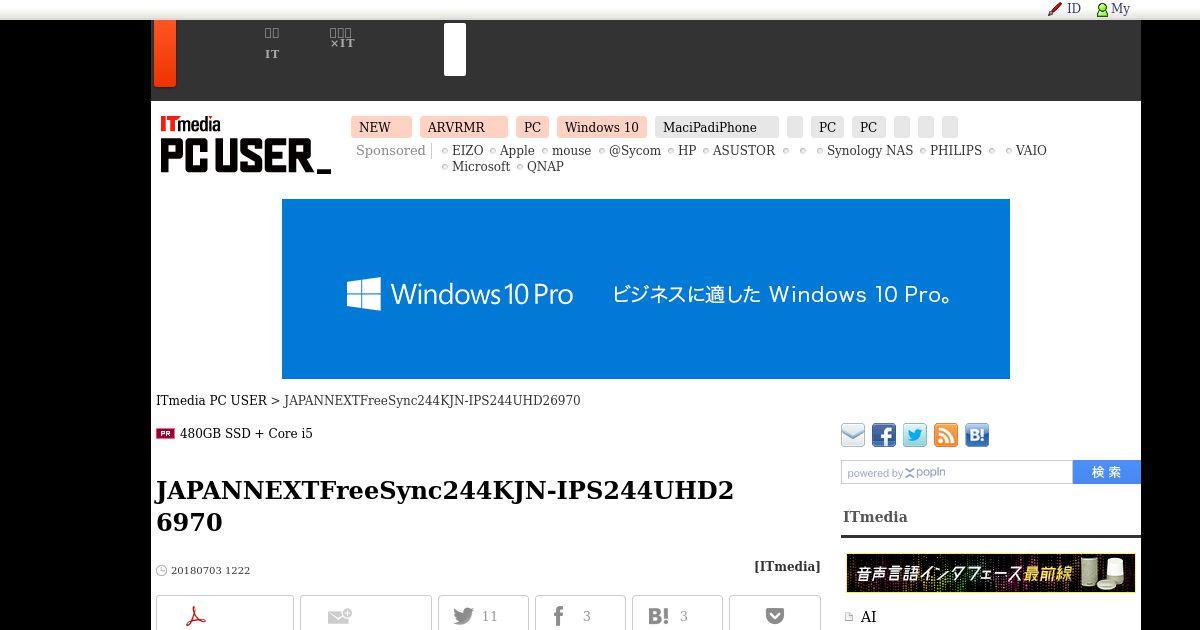Viewport: 1200px width, 630px height.
Task: Save the article to Pocket
Action: 775,614
